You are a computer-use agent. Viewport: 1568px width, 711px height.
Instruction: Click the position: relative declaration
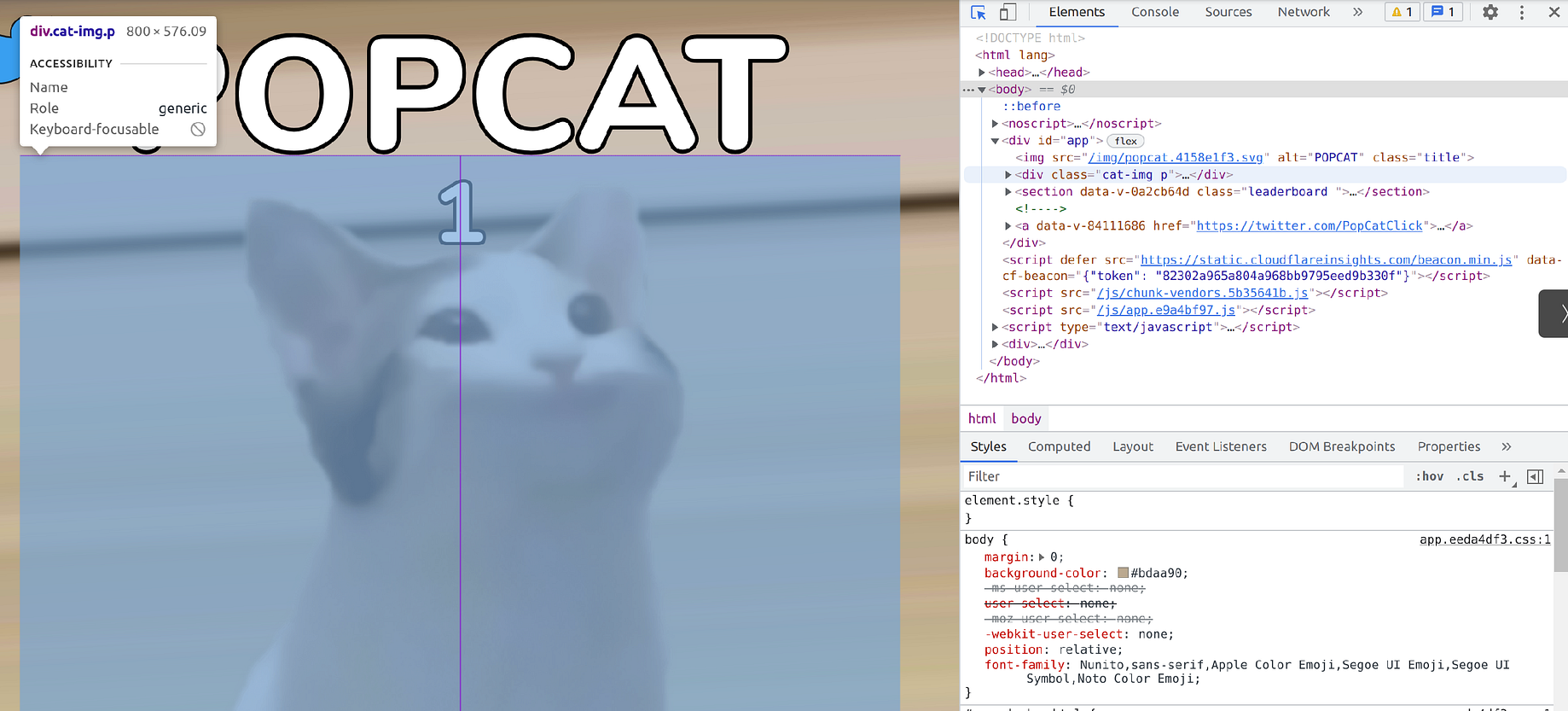tap(1053, 650)
